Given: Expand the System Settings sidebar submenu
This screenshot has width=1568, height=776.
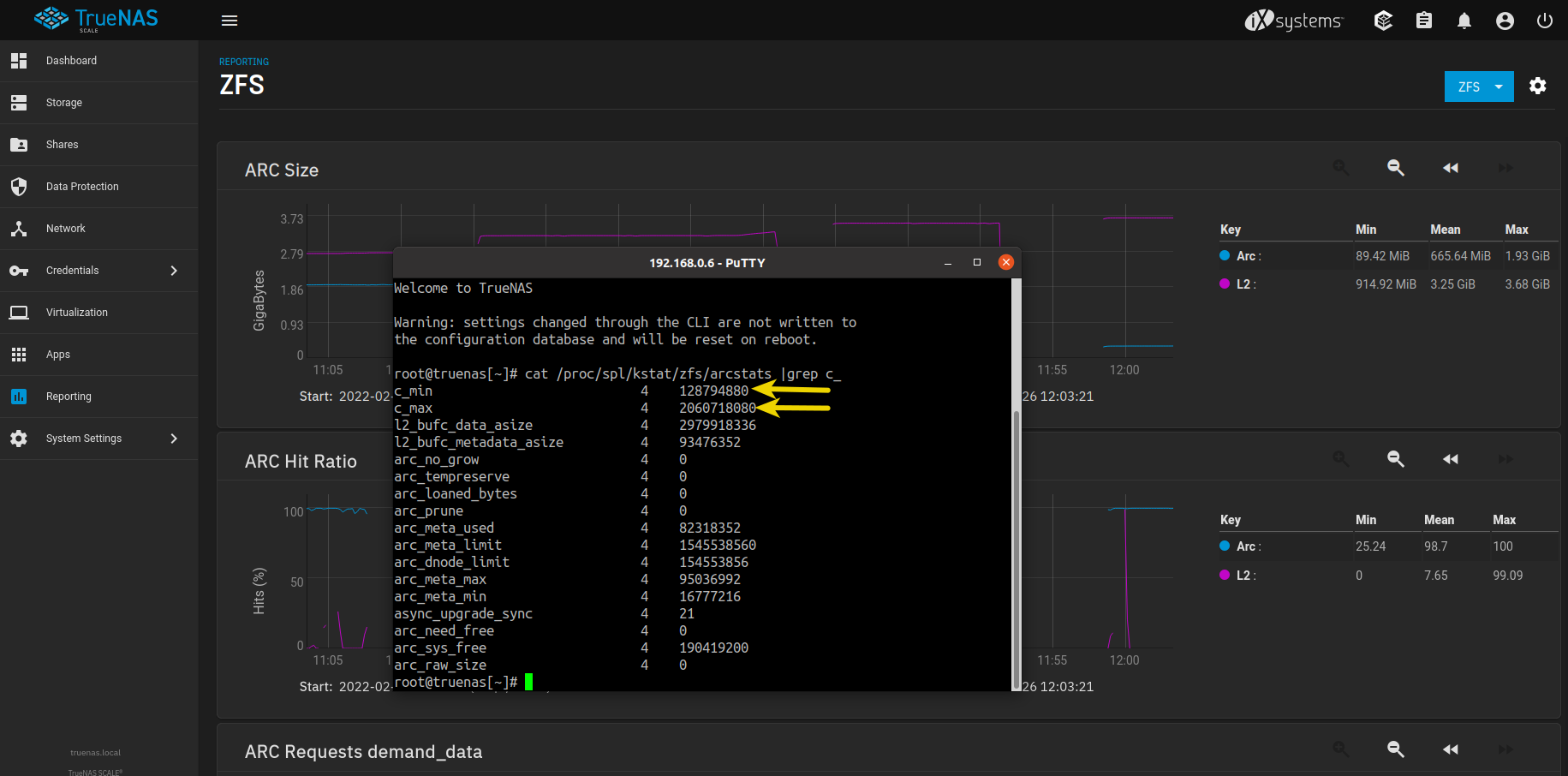Looking at the screenshot, I should [x=174, y=439].
